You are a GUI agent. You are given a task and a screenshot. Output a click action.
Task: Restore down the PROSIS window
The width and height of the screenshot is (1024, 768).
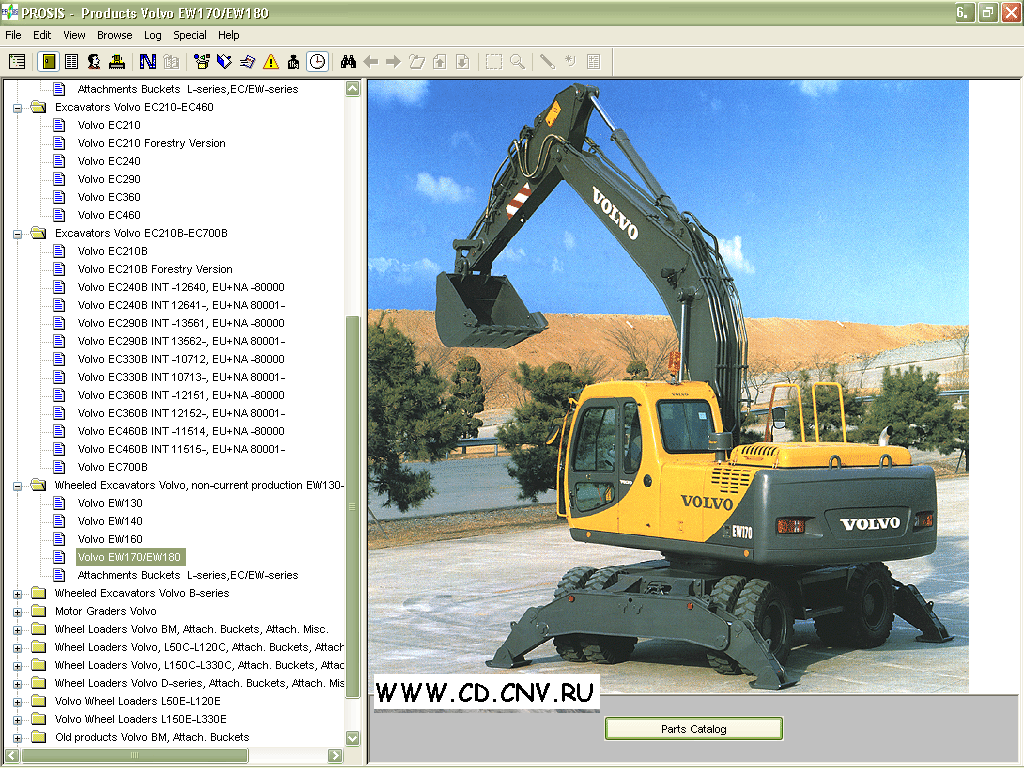987,12
